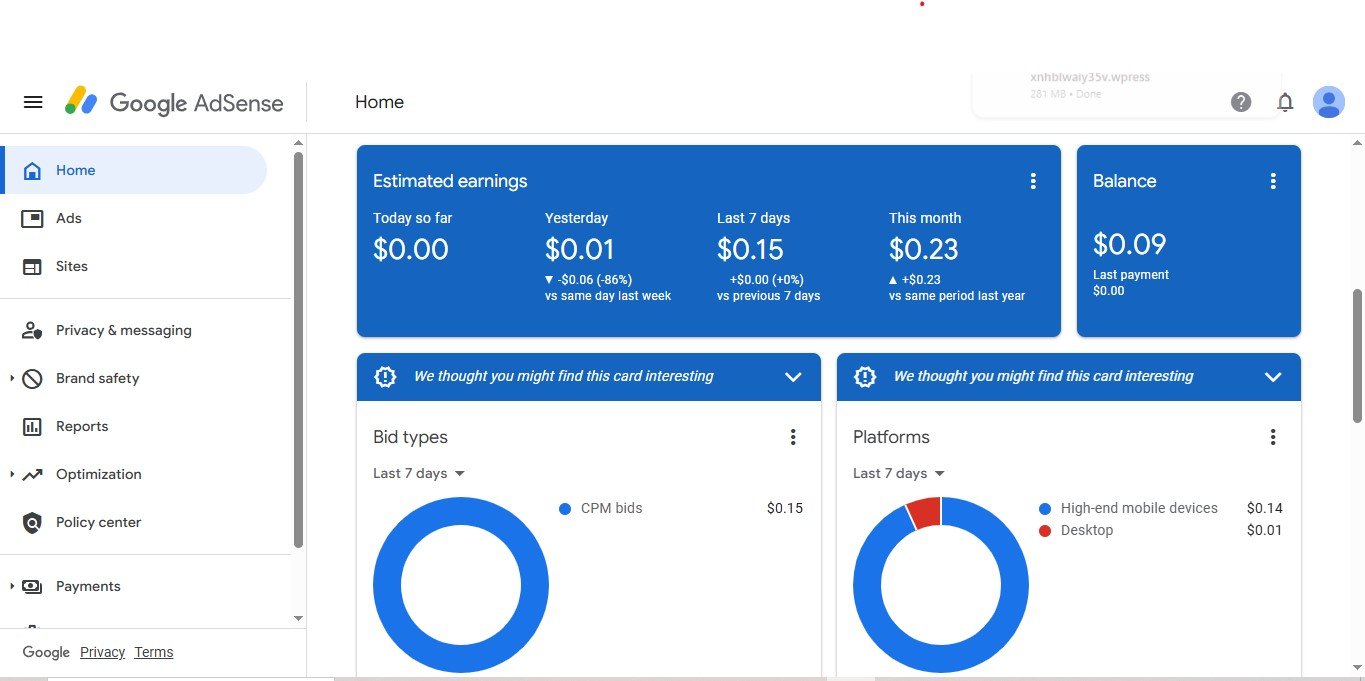Open Bid types Last 7 days dropdown
Viewport: 1365px width, 681px height.
click(419, 473)
